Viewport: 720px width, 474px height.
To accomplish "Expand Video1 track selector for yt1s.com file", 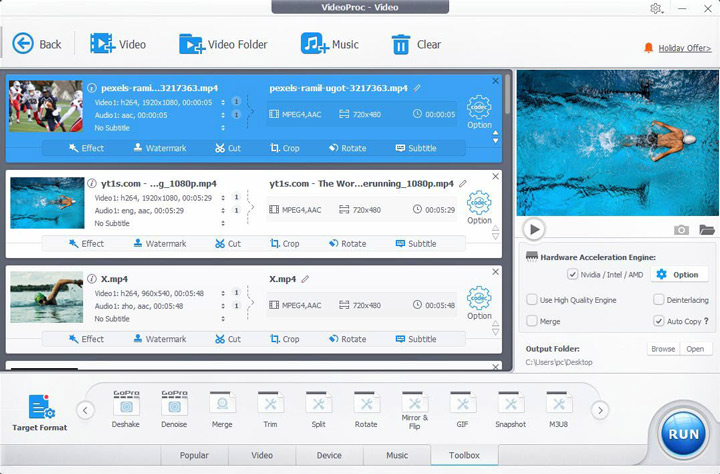I will [223, 198].
